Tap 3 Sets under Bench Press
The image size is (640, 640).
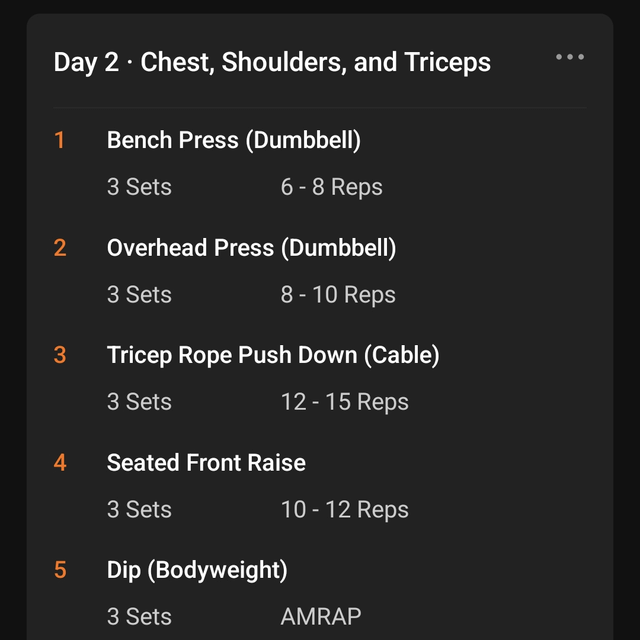pos(139,187)
